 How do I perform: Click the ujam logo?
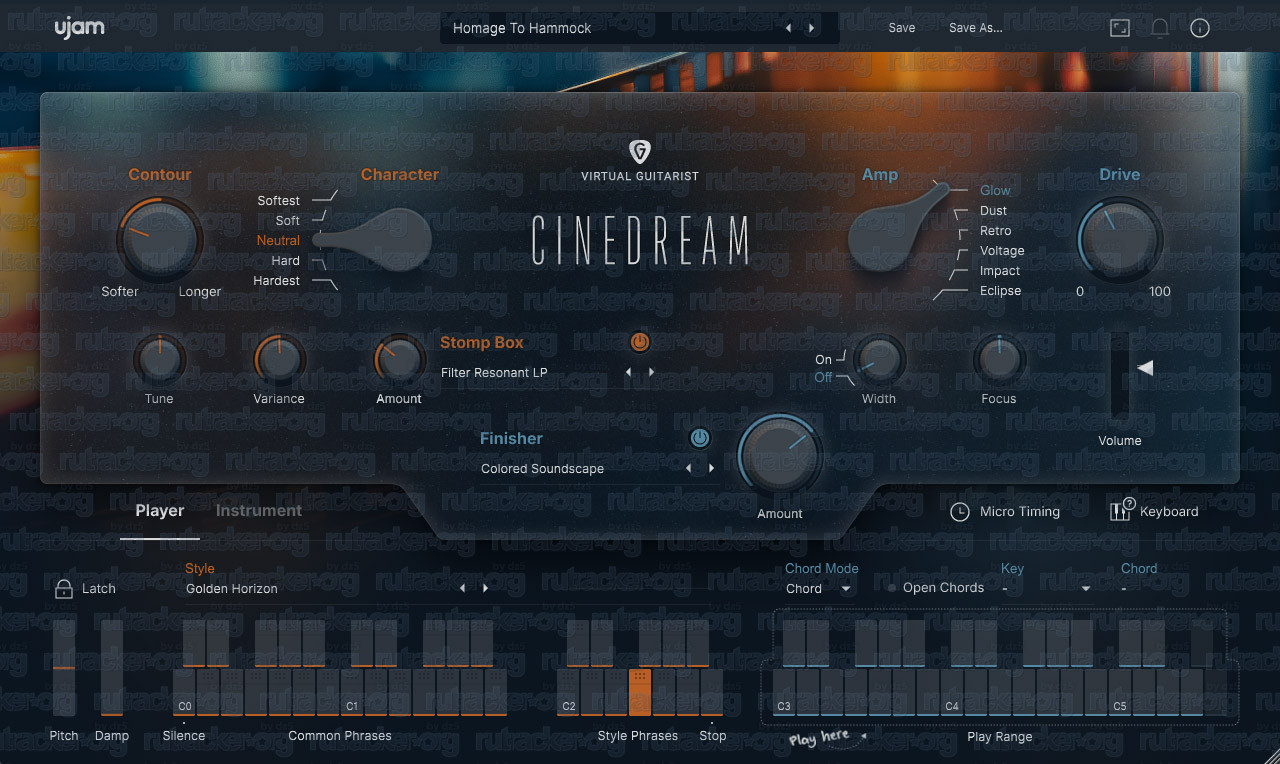[79, 28]
